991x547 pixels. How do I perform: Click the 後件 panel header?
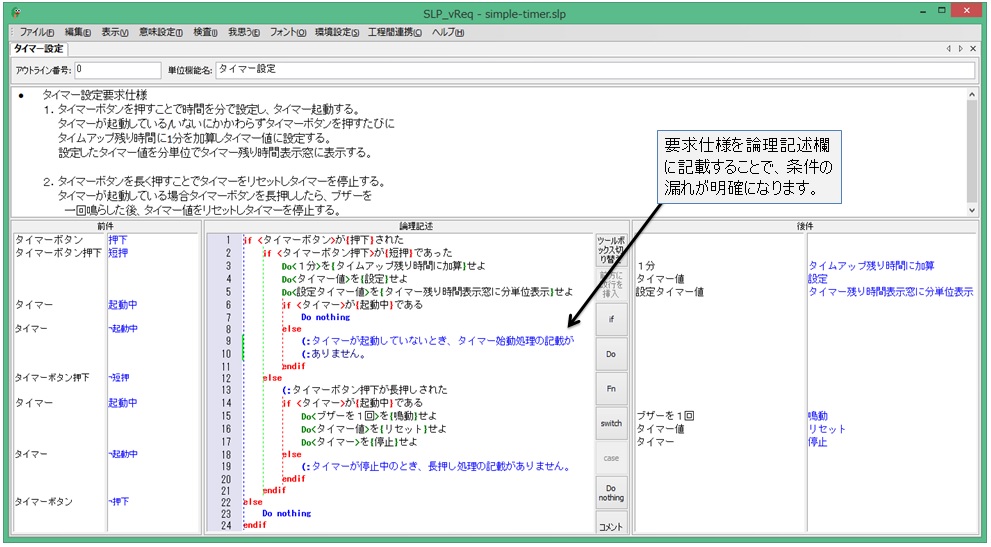[x=805, y=226]
